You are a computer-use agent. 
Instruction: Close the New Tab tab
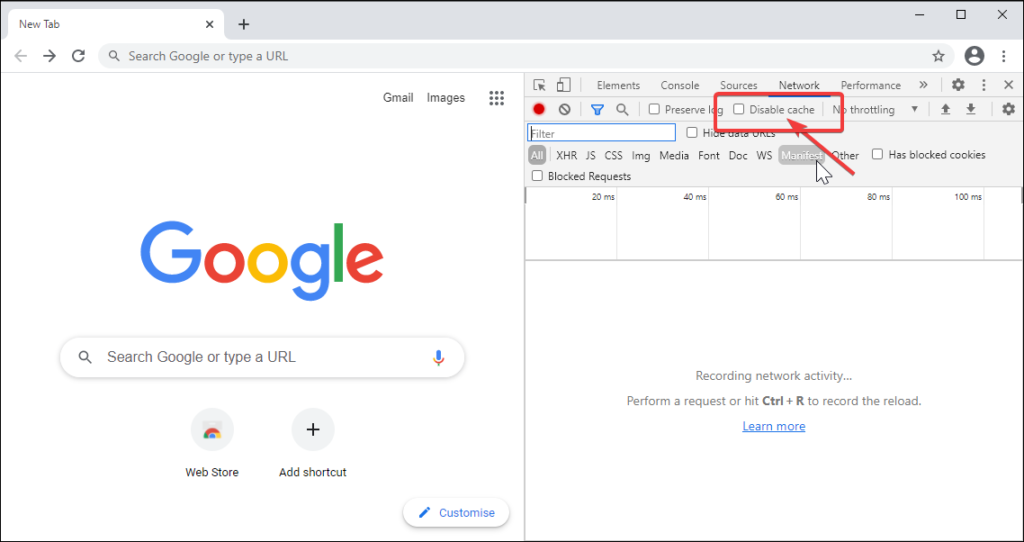coord(210,24)
